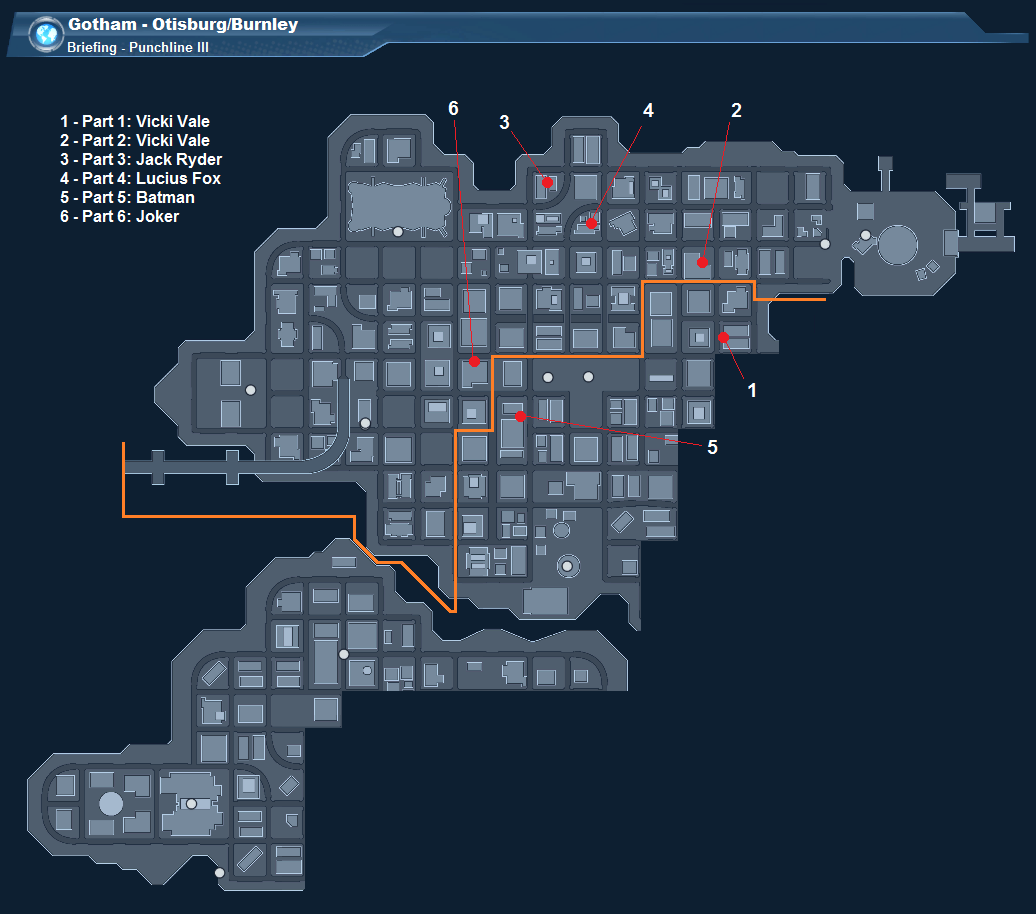1036x914 pixels.
Task: Click map label number 5
Action: click(712, 447)
